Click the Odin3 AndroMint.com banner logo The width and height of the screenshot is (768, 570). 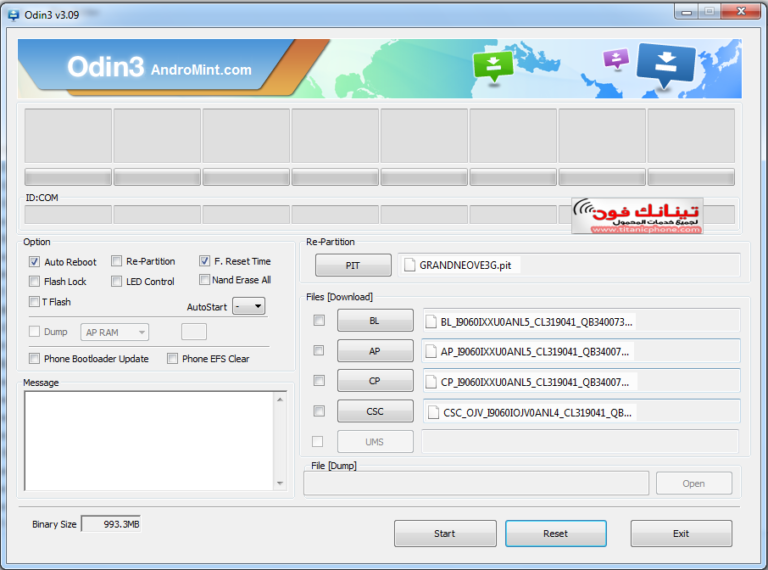[x=159, y=67]
